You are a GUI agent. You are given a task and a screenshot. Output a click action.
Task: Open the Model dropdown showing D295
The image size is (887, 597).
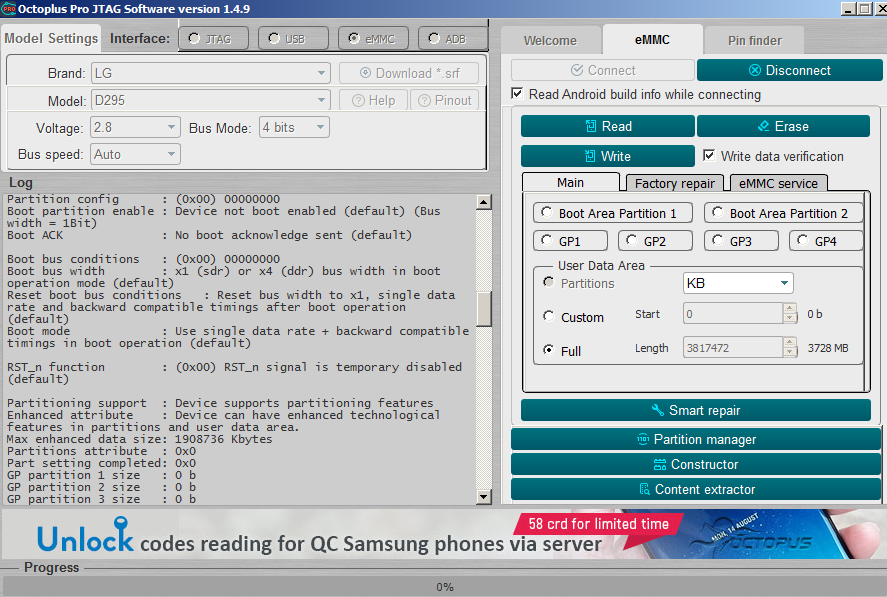(x=210, y=100)
